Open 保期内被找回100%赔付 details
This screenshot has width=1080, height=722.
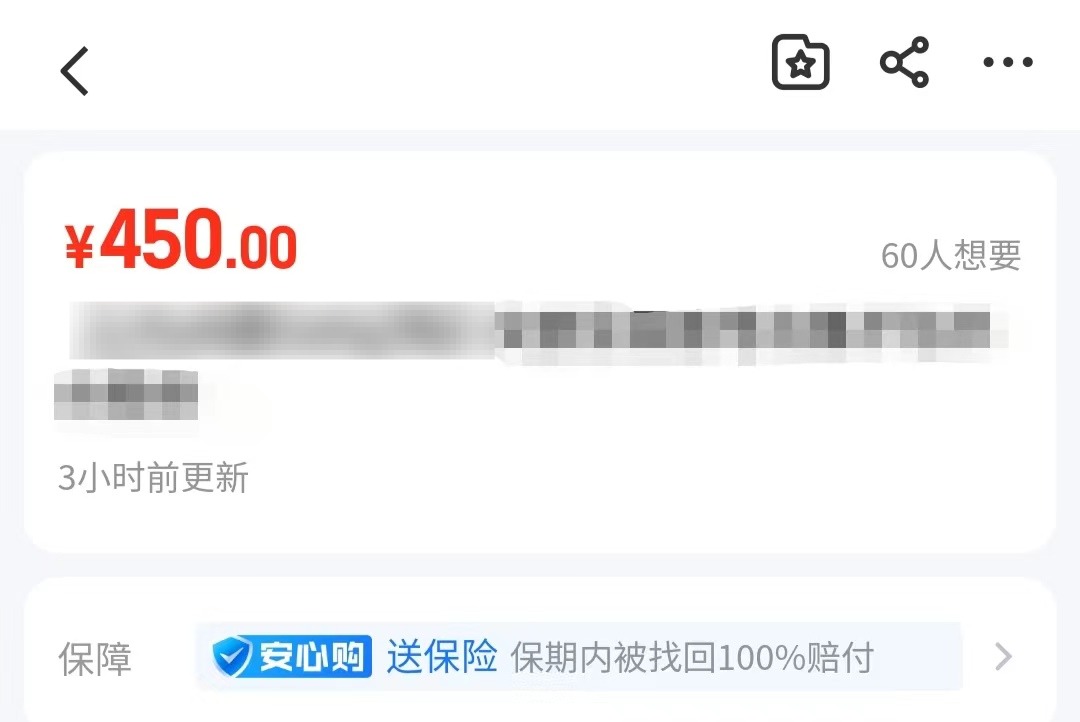(692, 657)
